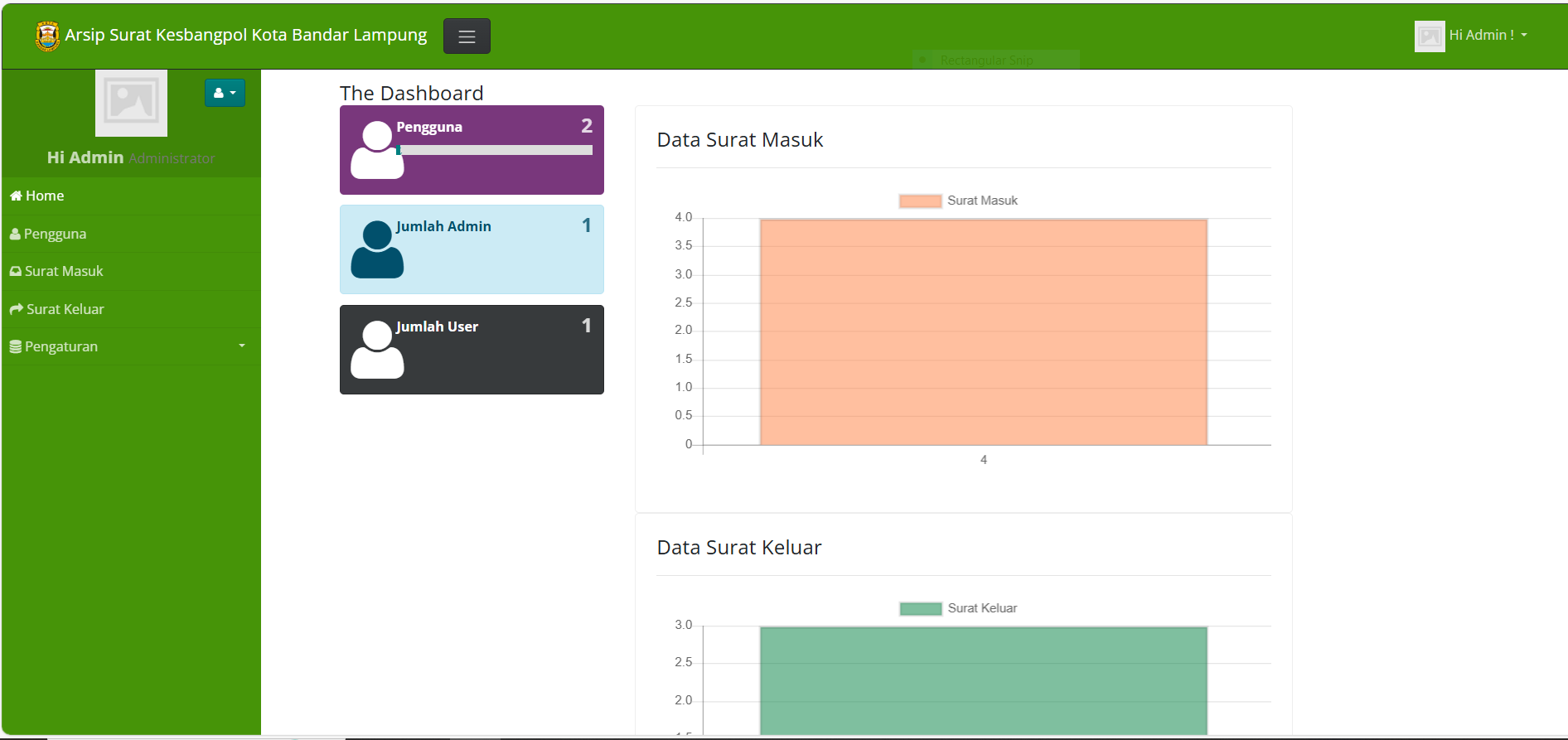Click the Pengaturan caret arrow
This screenshot has height=740, width=1568.
coord(242,346)
